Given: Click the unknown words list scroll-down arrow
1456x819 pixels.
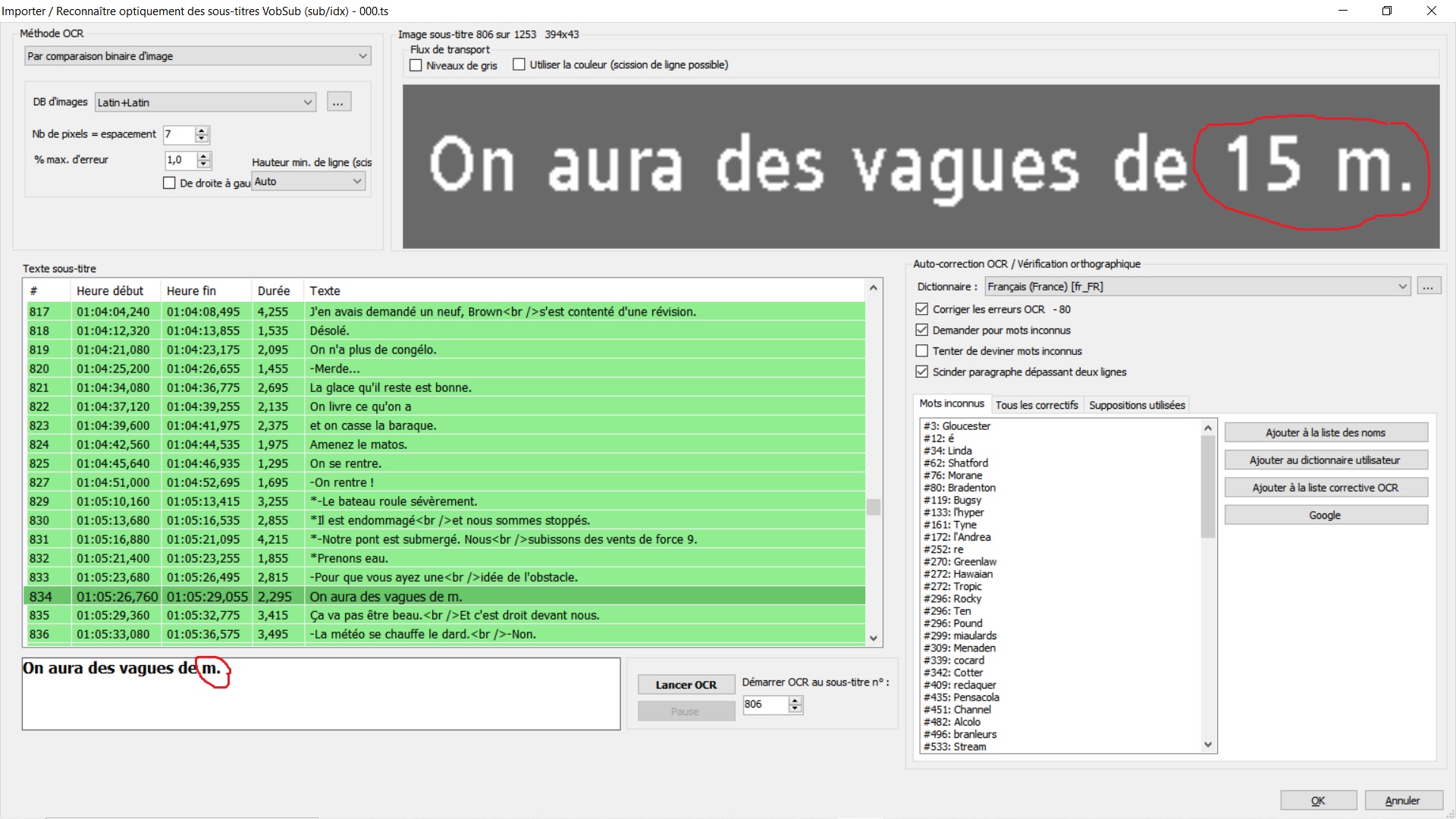Looking at the screenshot, I should point(1207,744).
